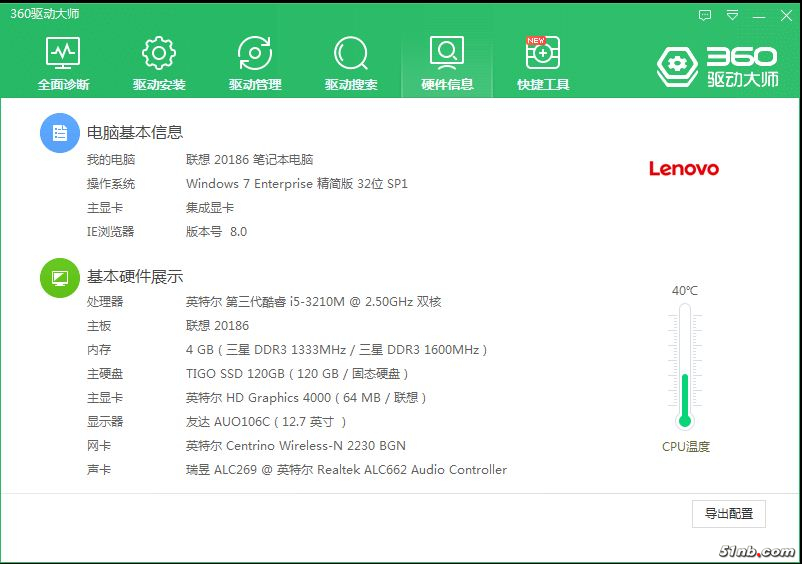This screenshot has width=802, height=564.
Task: Go to the 驱动管理 driver management section
Action: pos(255,64)
